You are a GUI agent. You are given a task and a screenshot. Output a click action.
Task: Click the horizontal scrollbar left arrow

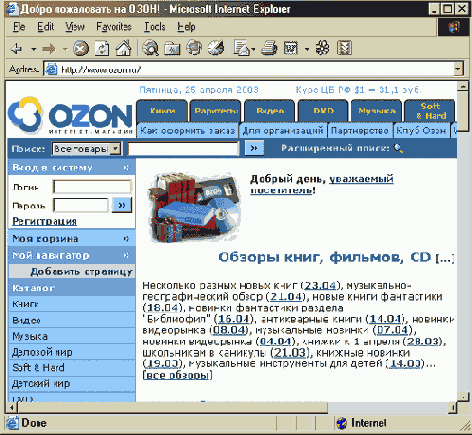tap(12, 408)
